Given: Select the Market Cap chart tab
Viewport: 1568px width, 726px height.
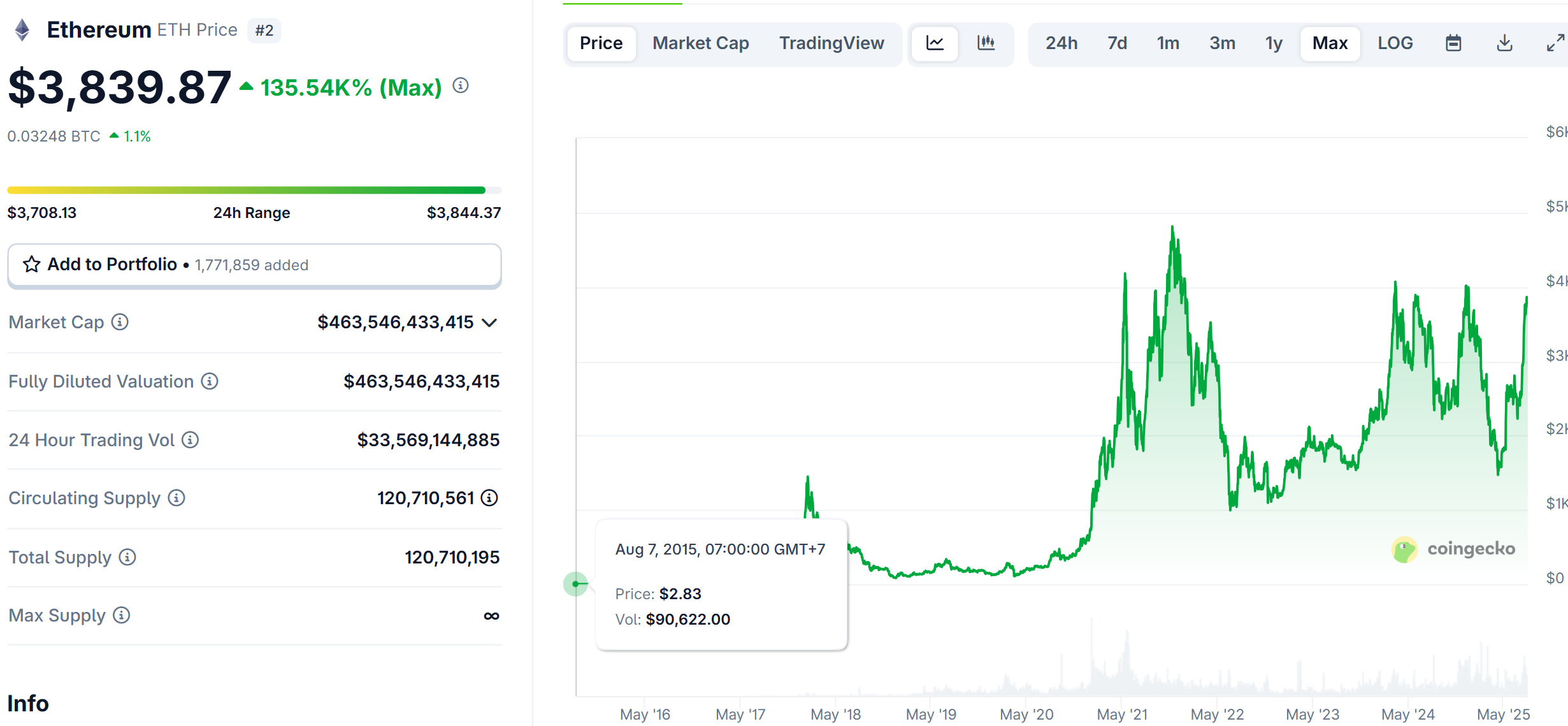Looking at the screenshot, I should [x=701, y=43].
